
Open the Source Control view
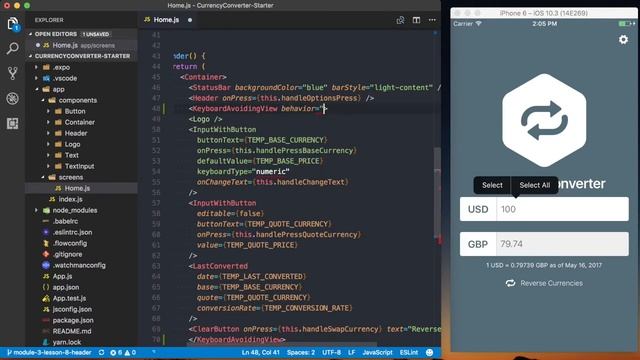coord(13,73)
